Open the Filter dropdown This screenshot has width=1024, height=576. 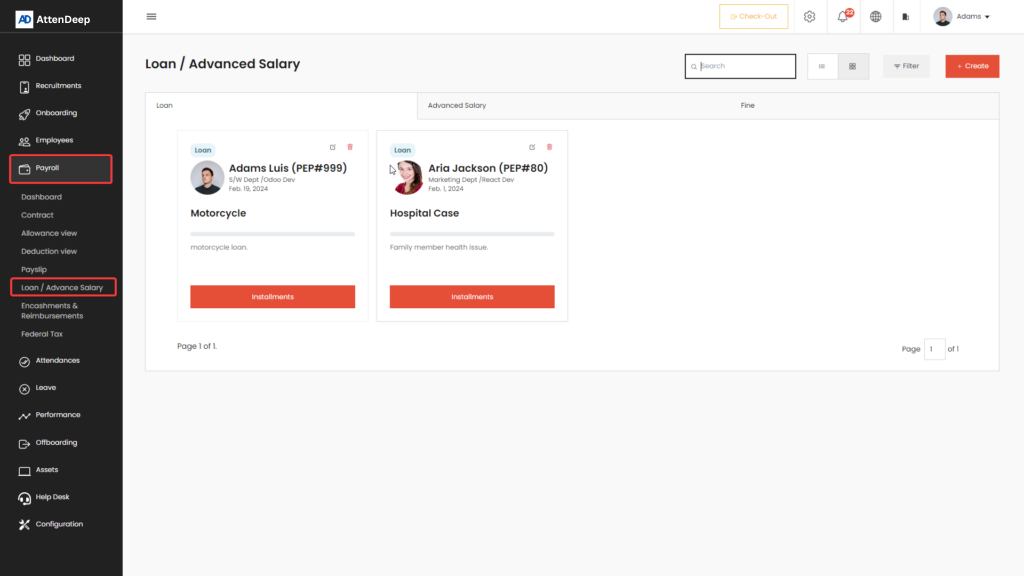pos(906,66)
